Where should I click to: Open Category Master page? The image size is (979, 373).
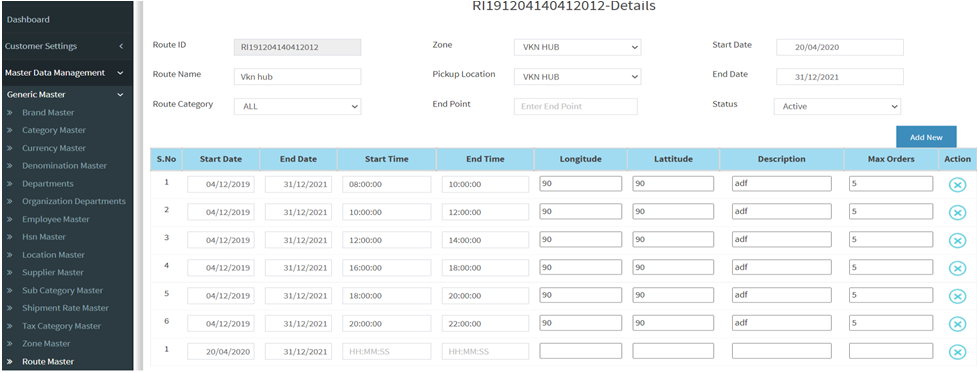pos(54,131)
